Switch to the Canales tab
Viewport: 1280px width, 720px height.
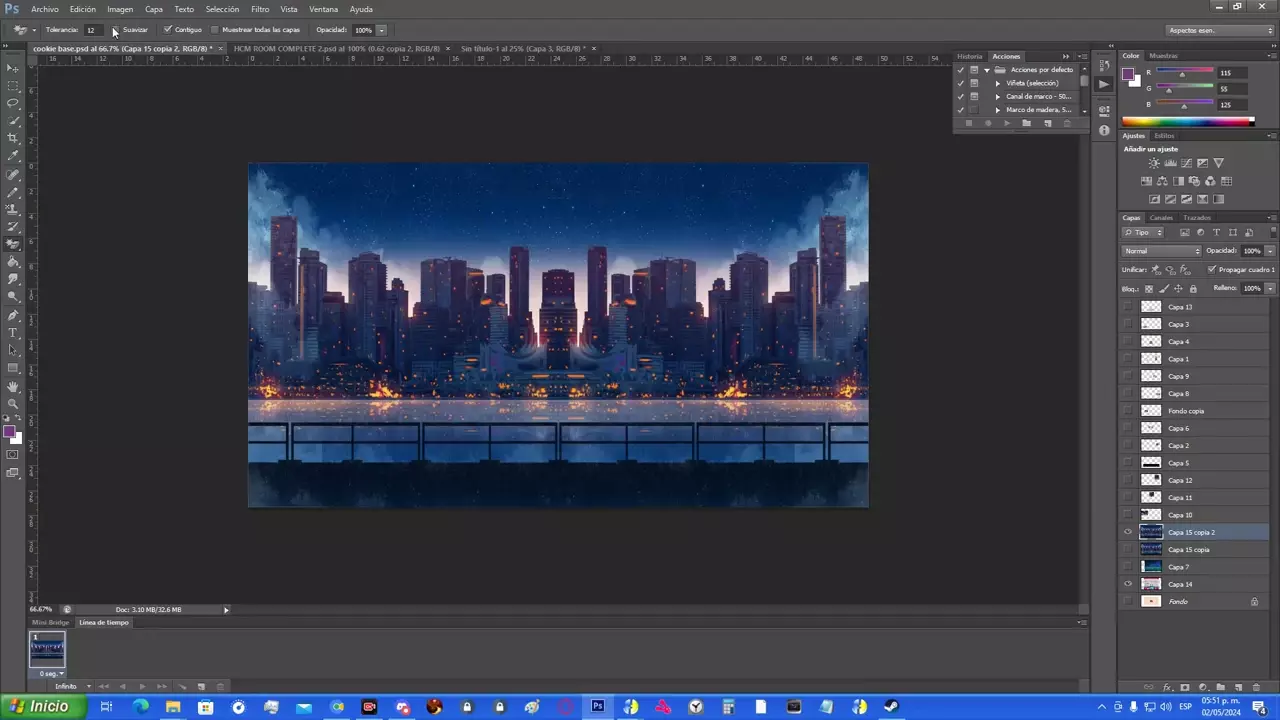1160,218
